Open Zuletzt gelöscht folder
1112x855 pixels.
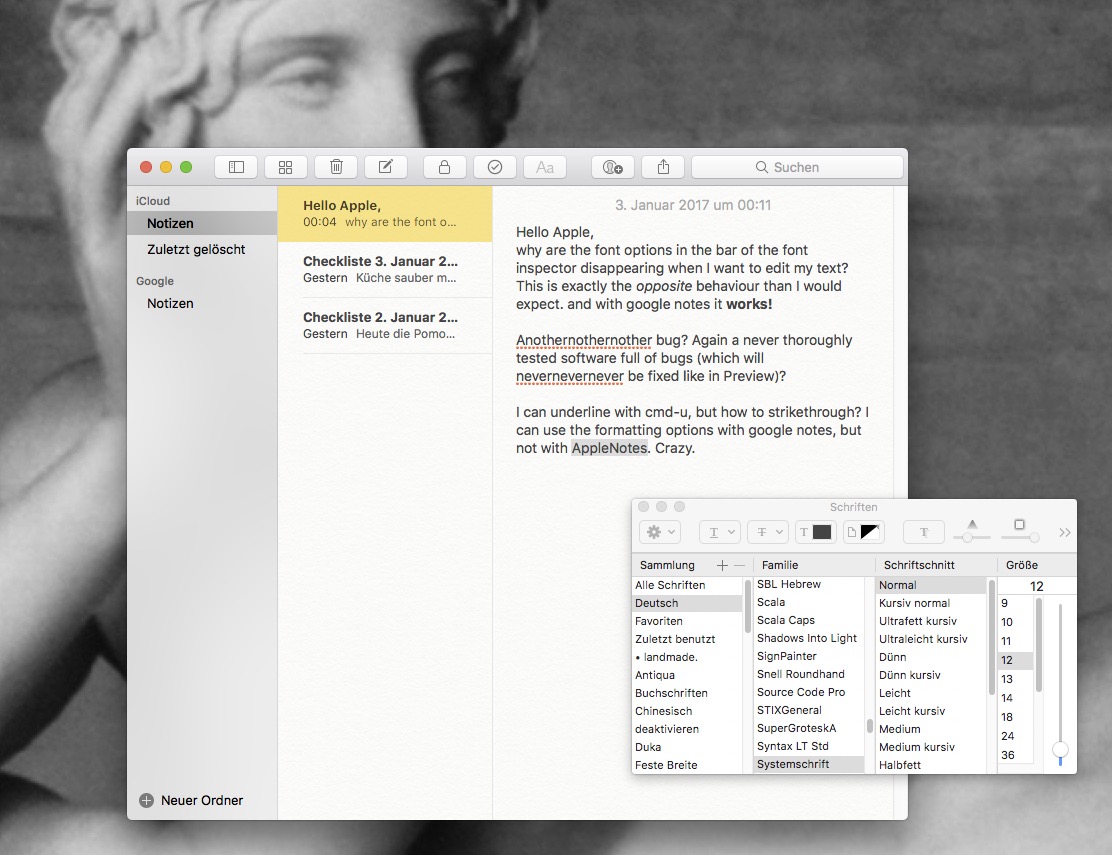pyautogui.click(x=202, y=250)
